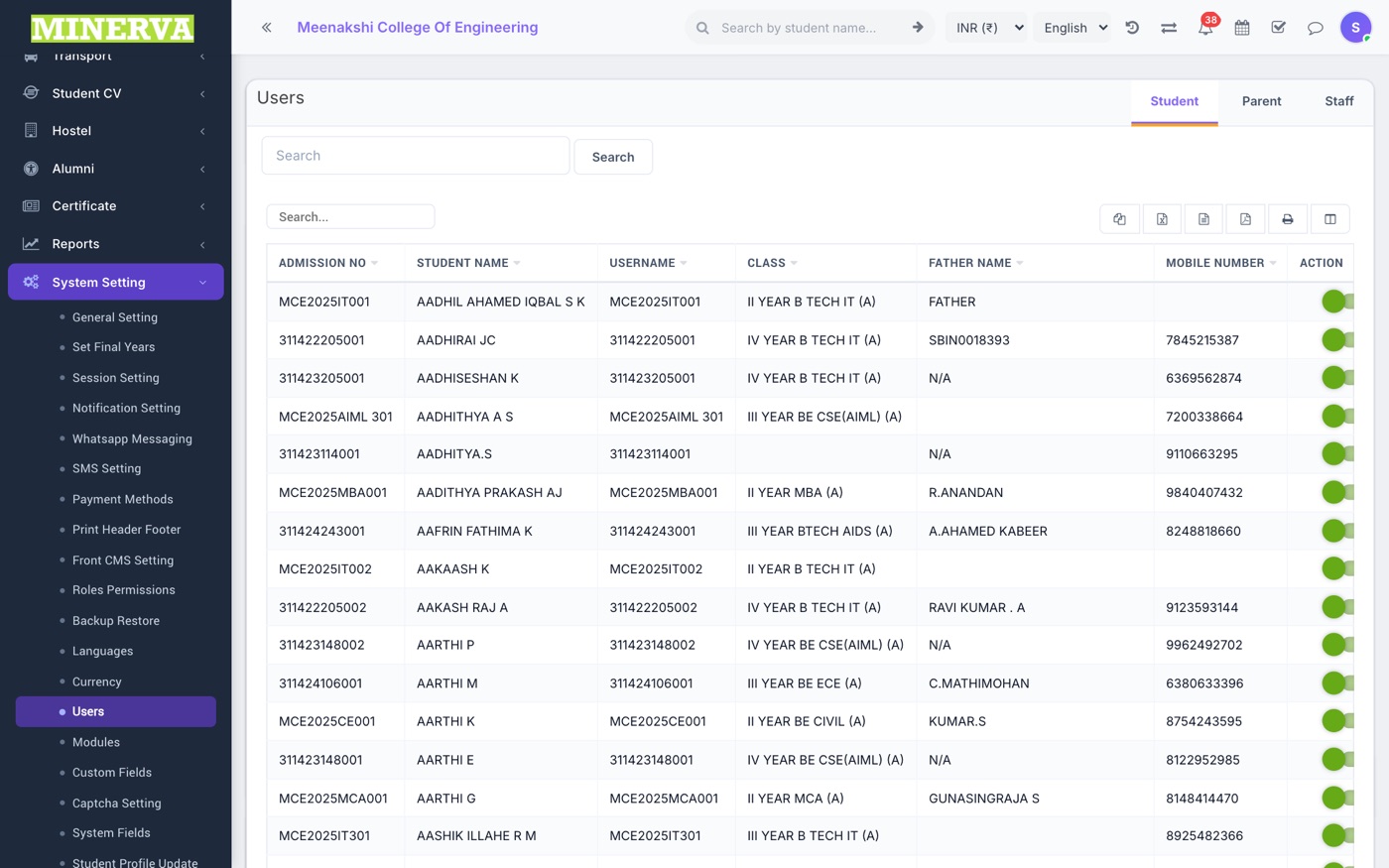Open General Setting menu item
Screen dimensions: 1389x868
[x=115, y=317]
